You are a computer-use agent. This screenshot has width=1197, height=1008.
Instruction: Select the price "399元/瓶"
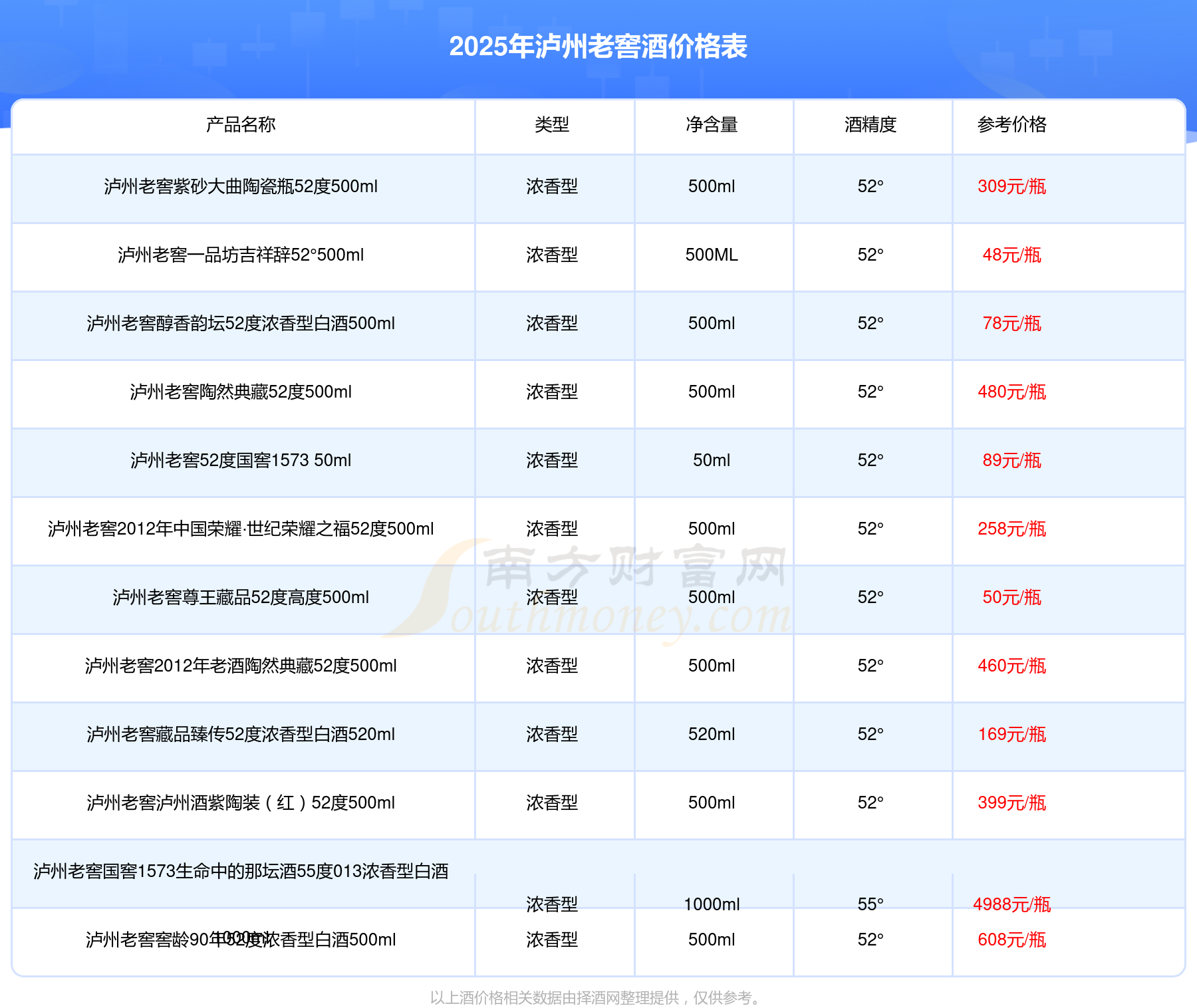[x=1012, y=803]
